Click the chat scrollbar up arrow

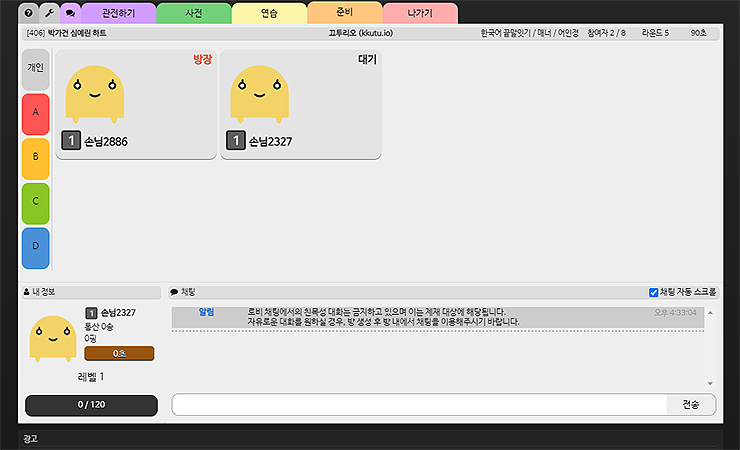(x=710, y=313)
